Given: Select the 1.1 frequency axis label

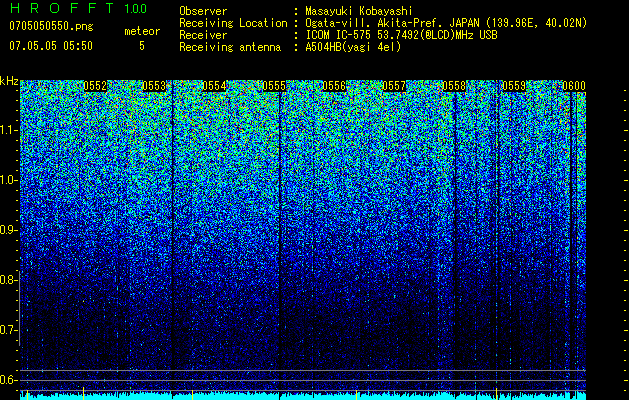Looking at the screenshot, I should tap(8, 130).
